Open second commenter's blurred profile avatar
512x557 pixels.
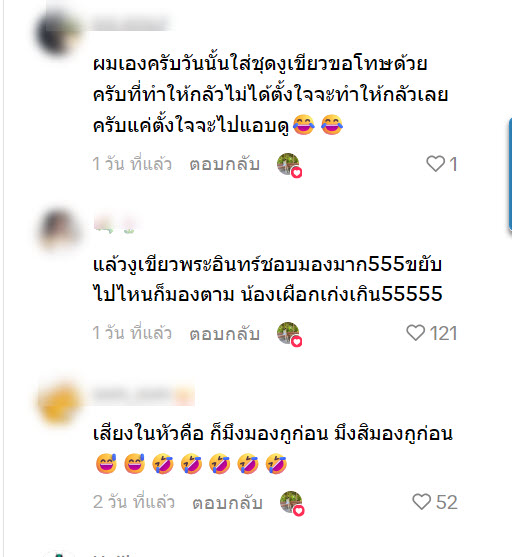coord(59,229)
